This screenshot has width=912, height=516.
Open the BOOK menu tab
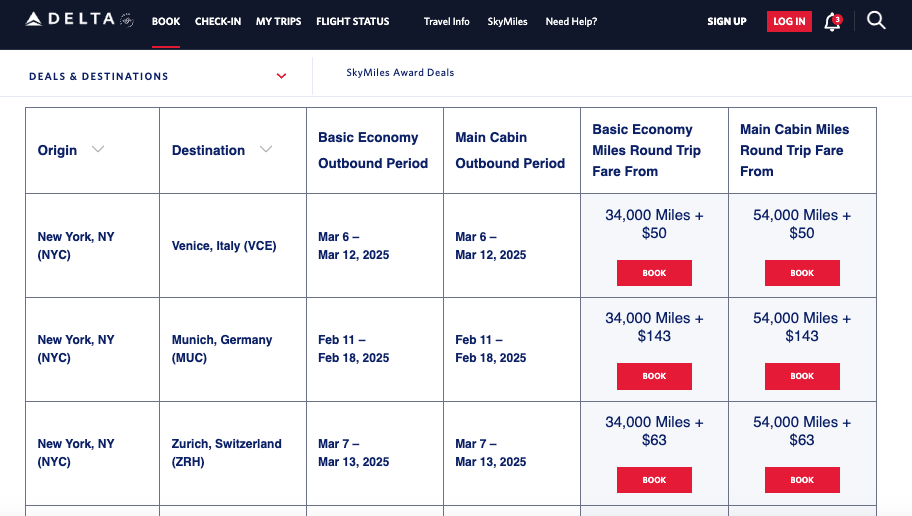[166, 22]
